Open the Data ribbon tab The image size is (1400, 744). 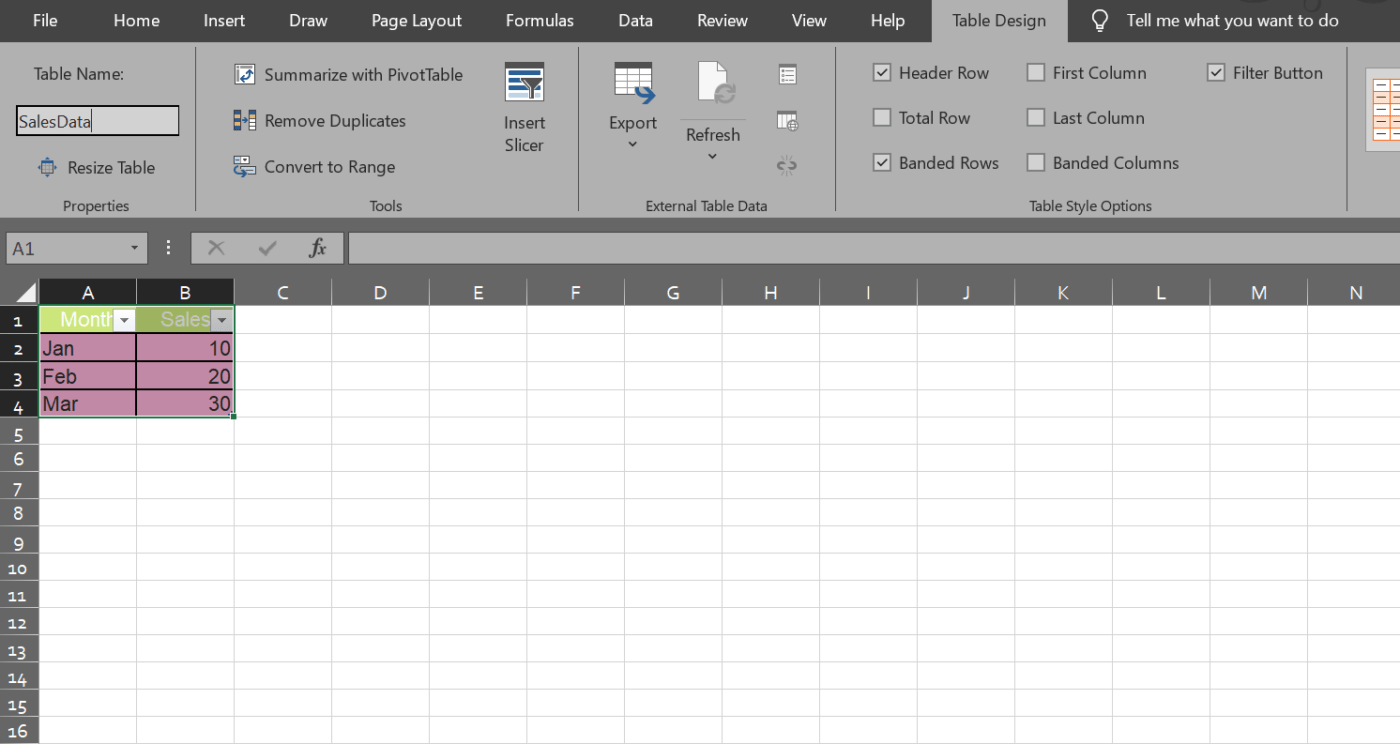click(635, 20)
